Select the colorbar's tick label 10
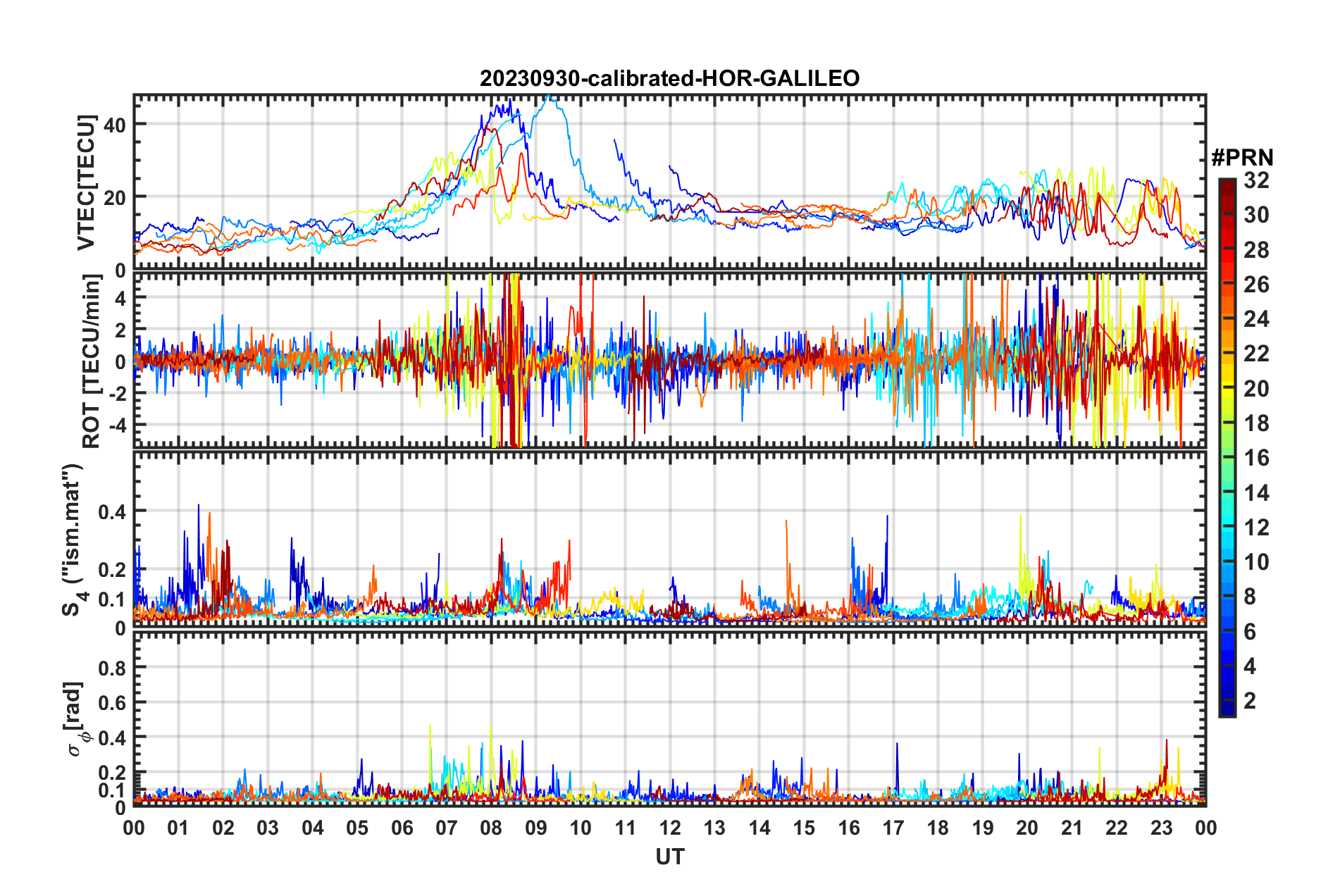This screenshot has height=896, width=1340. (x=1256, y=562)
